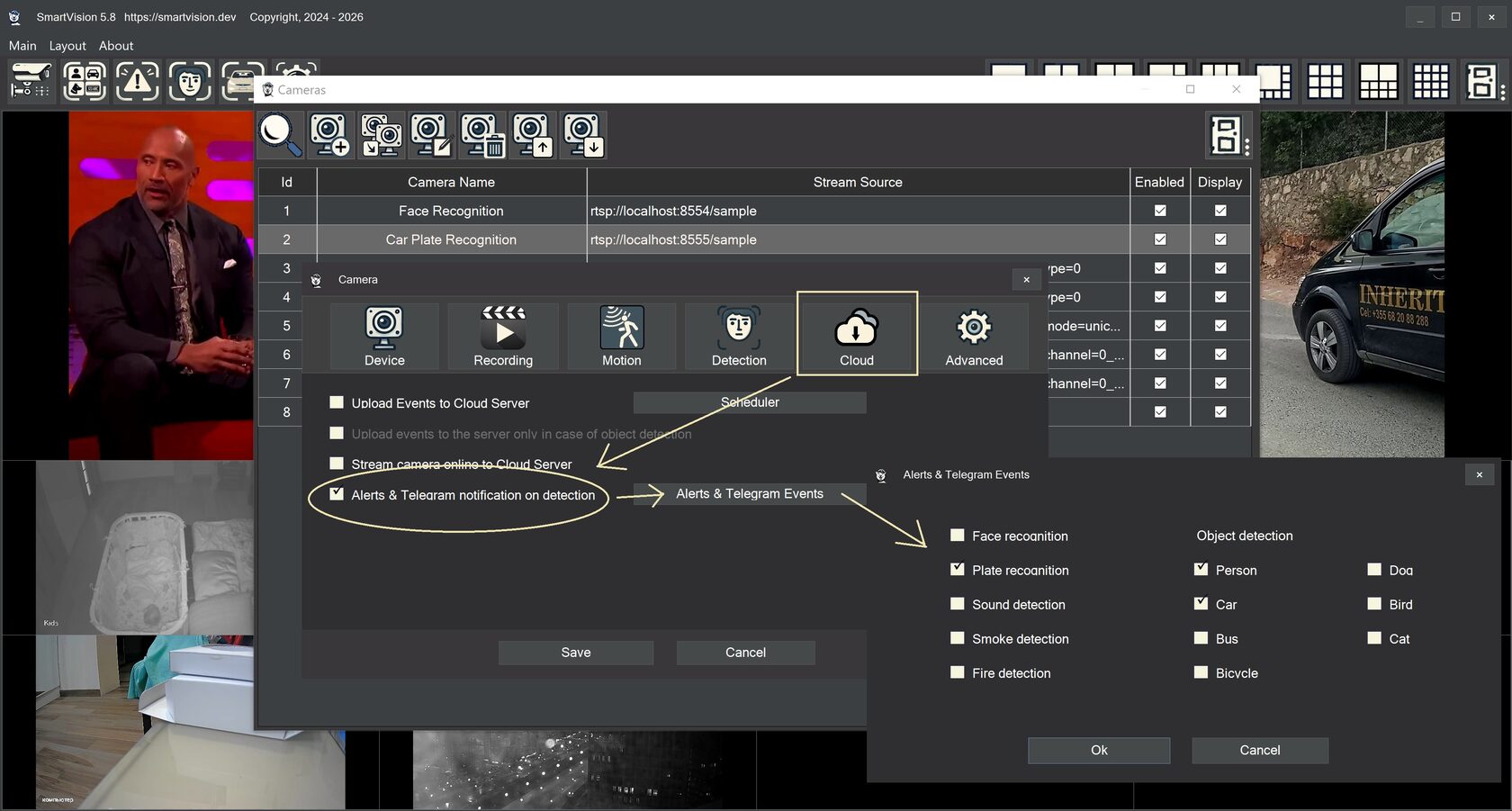Check Bus object detection
Image resolution: width=1512 pixels, height=811 pixels.
click(x=1201, y=638)
